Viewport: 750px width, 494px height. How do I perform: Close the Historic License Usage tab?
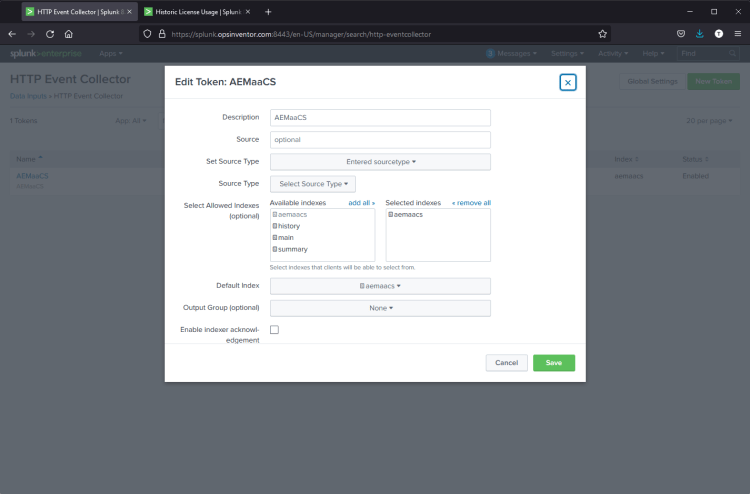[x=248, y=12]
